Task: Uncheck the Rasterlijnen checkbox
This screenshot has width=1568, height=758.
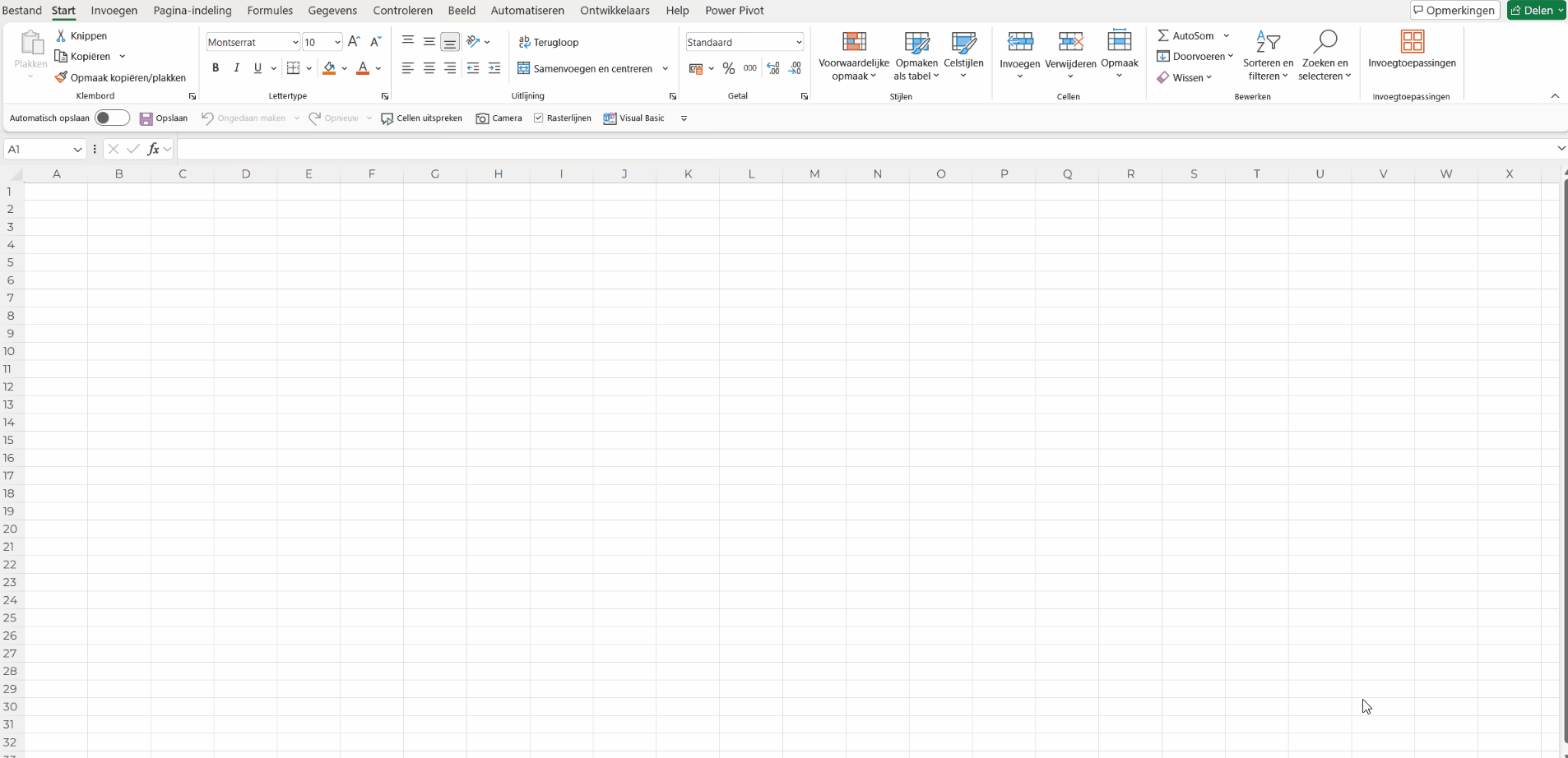Action: tap(539, 118)
